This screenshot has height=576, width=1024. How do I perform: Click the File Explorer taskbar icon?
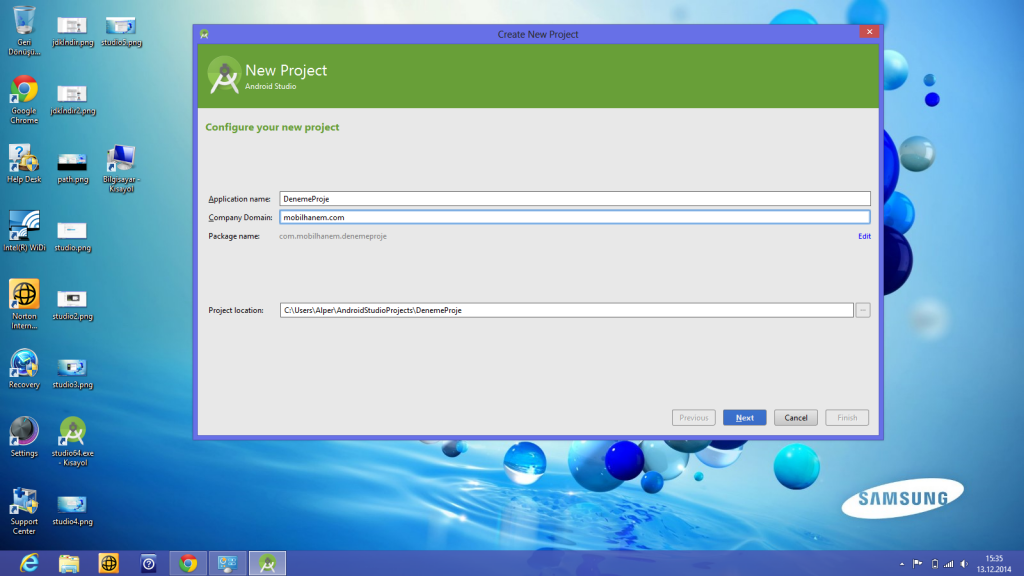tap(69, 563)
